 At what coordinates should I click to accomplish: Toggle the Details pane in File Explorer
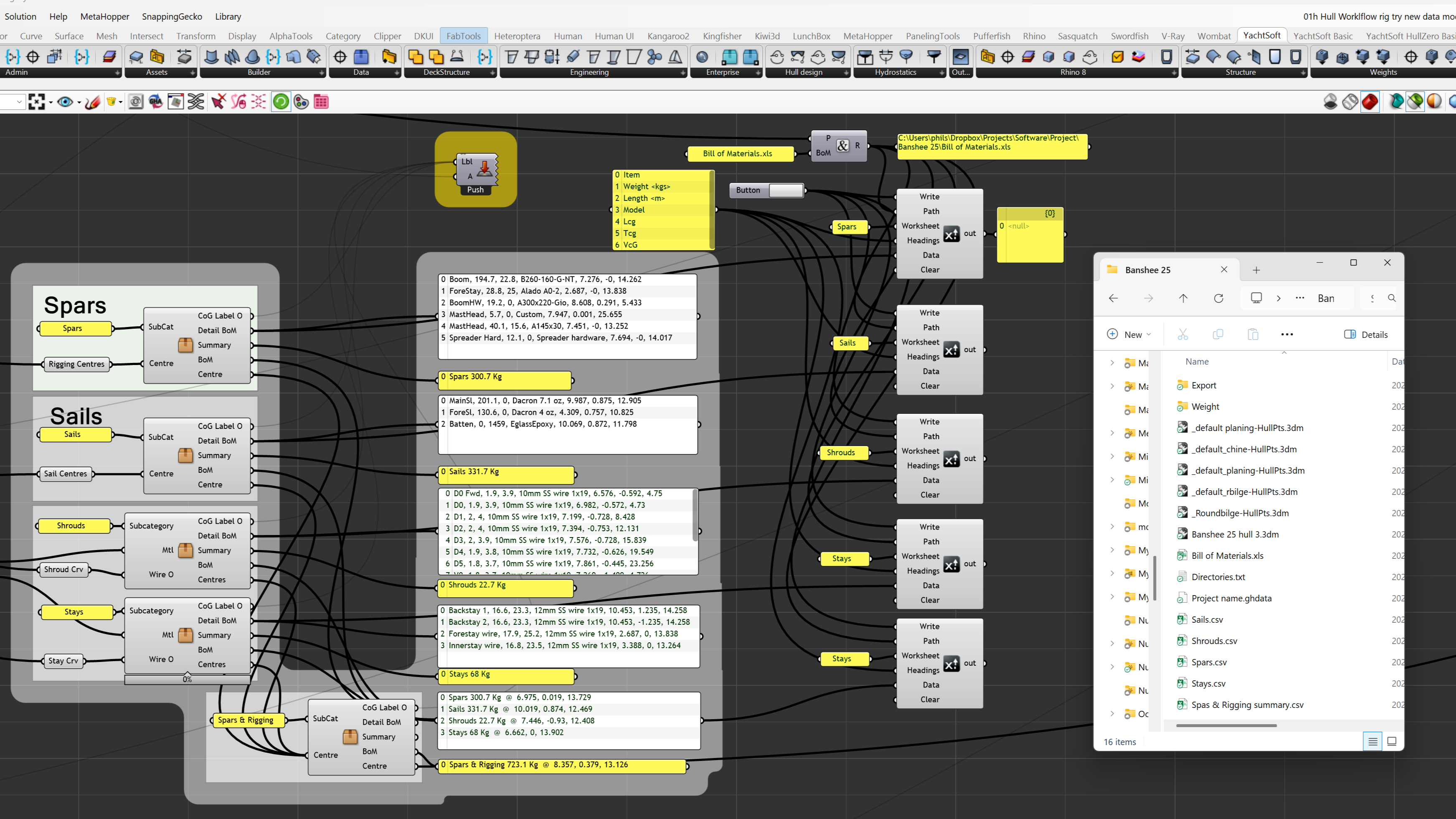coord(1365,335)
